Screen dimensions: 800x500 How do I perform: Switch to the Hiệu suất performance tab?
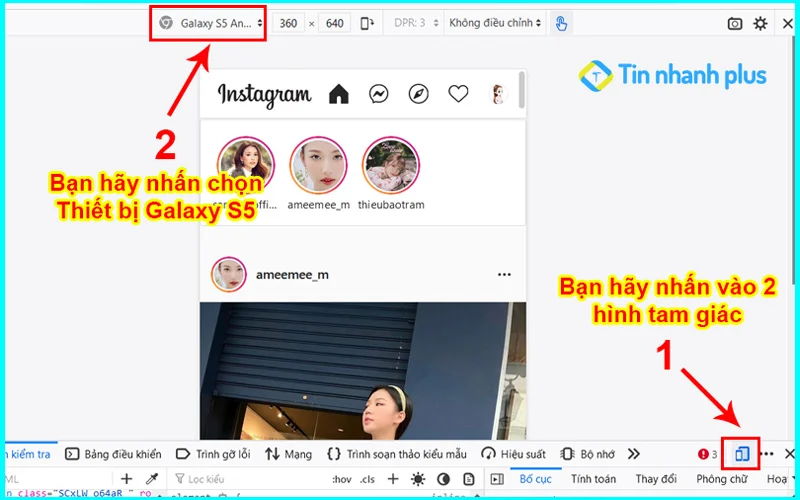(513, 454)
